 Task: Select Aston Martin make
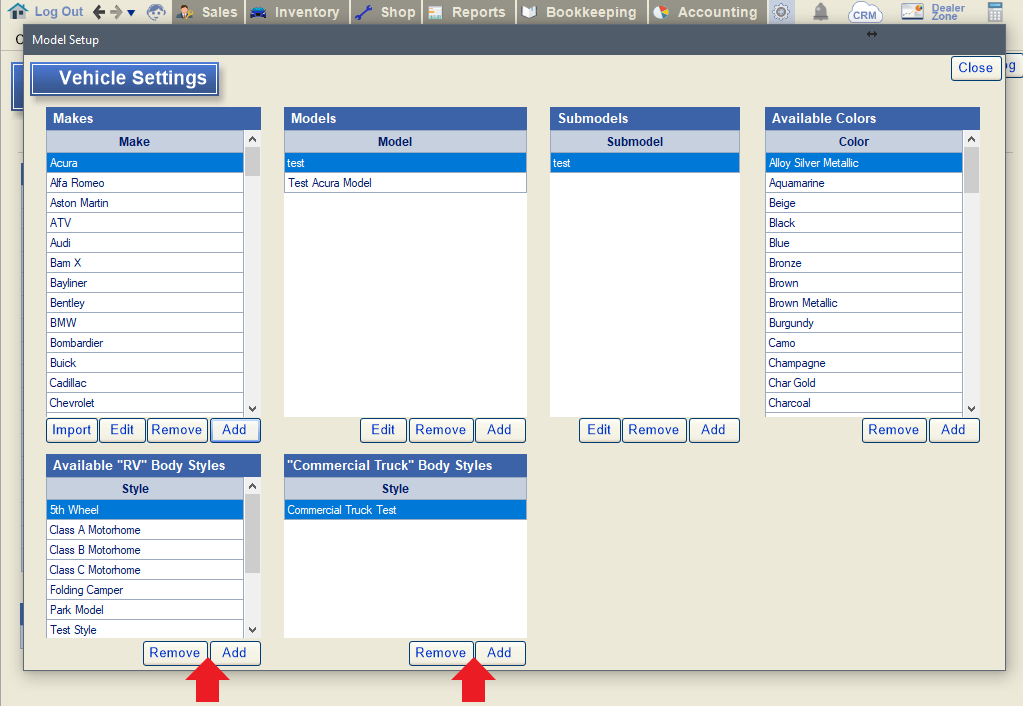(145, 203)
